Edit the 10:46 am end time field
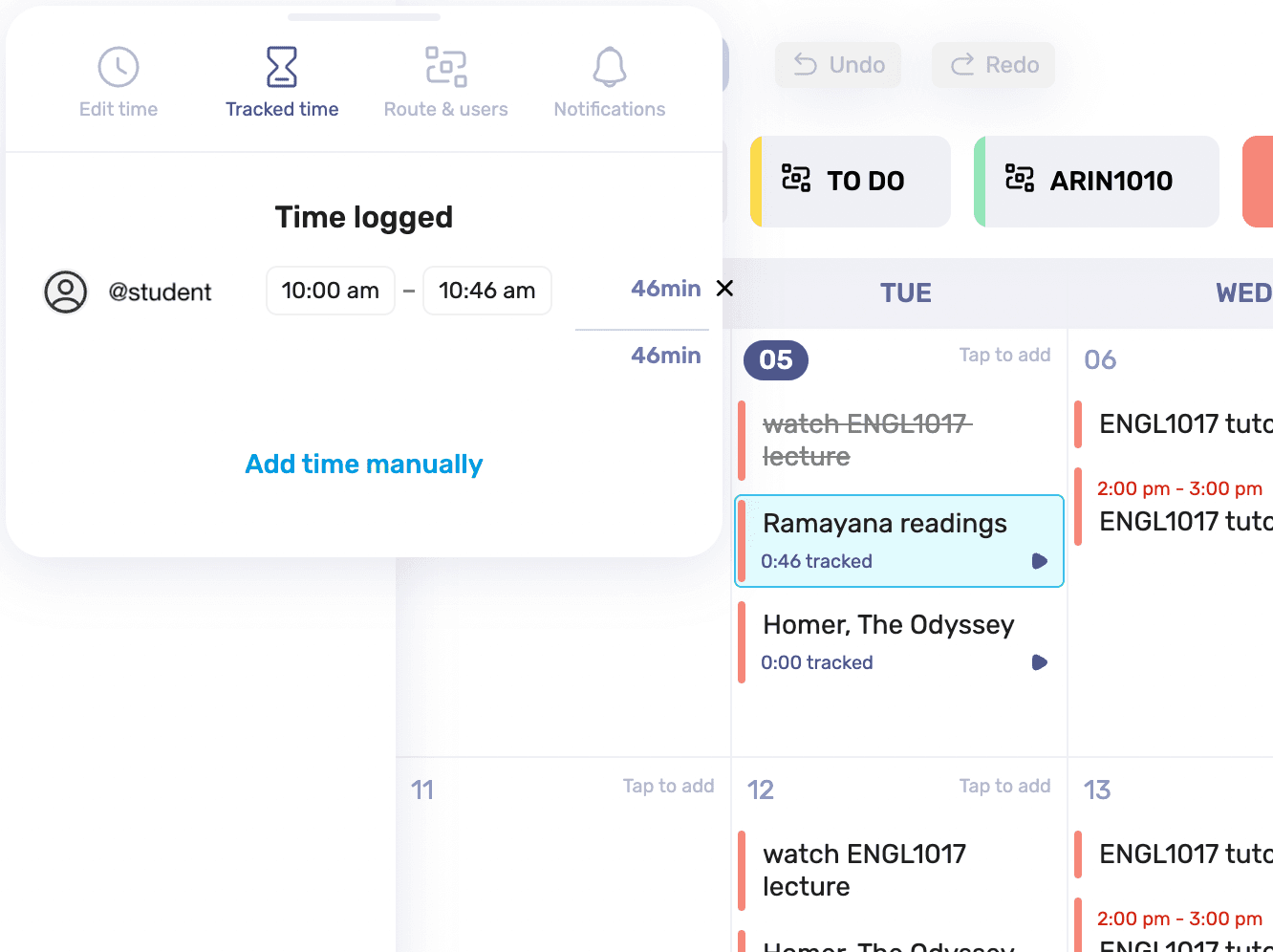1273x952 pixels. tap(487, 291)
